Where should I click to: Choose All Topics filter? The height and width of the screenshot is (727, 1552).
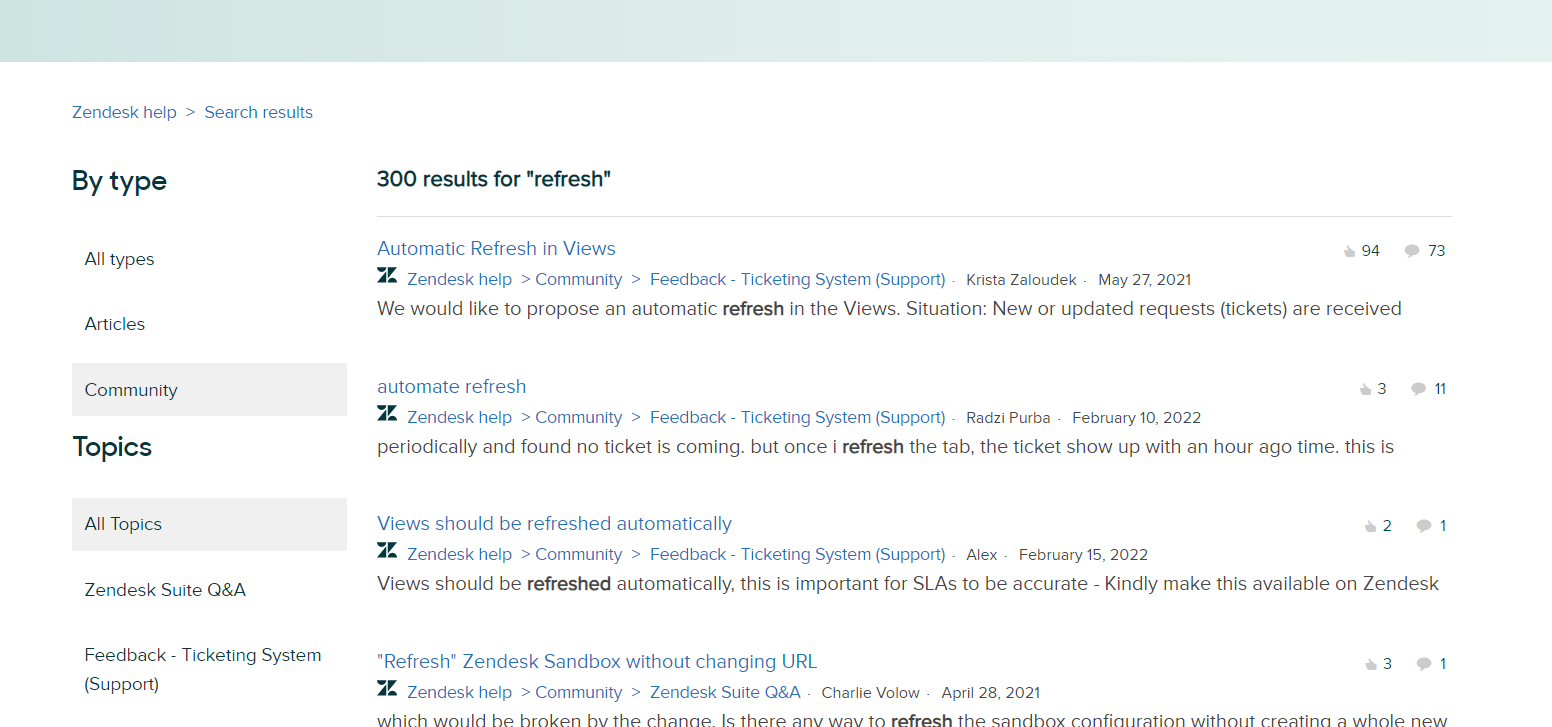(123, 524)
